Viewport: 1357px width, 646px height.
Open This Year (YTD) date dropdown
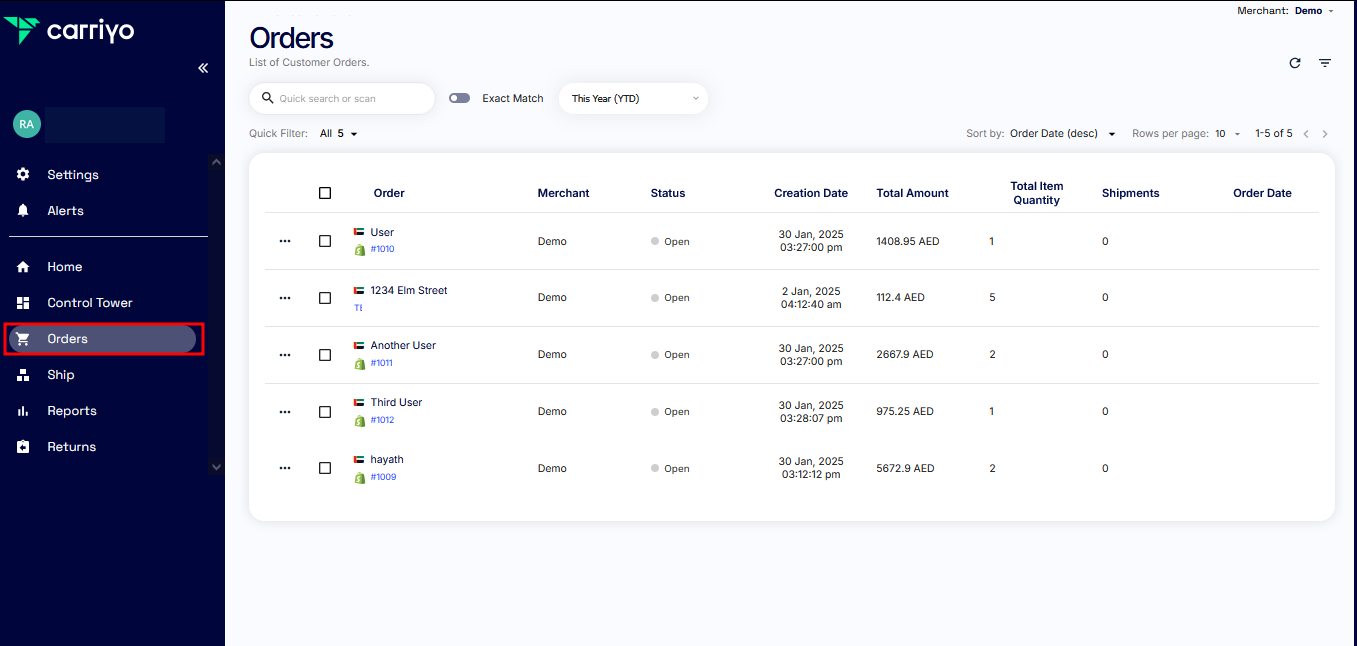click(x=633, y=99)
